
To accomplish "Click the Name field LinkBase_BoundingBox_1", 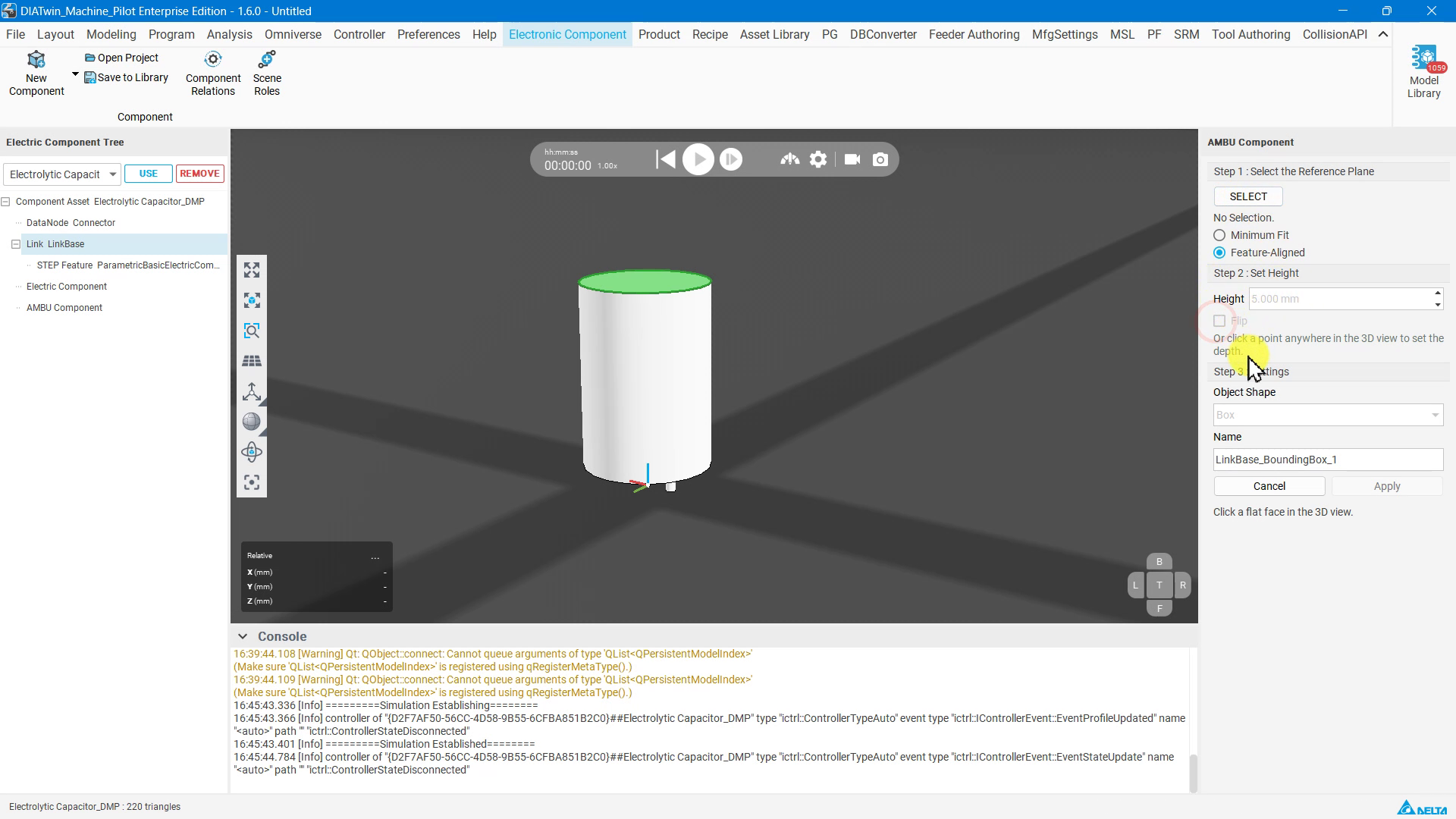I will pyautogui.click(x=1328, y=460).
